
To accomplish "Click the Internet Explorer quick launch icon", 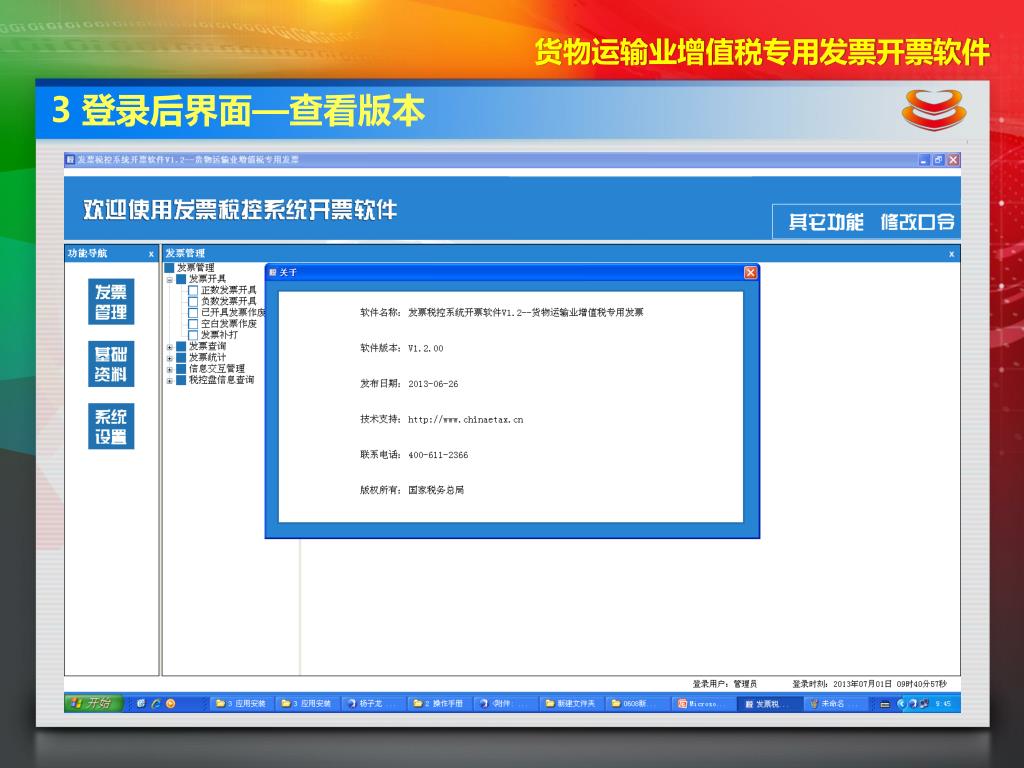I will point(155,703).
